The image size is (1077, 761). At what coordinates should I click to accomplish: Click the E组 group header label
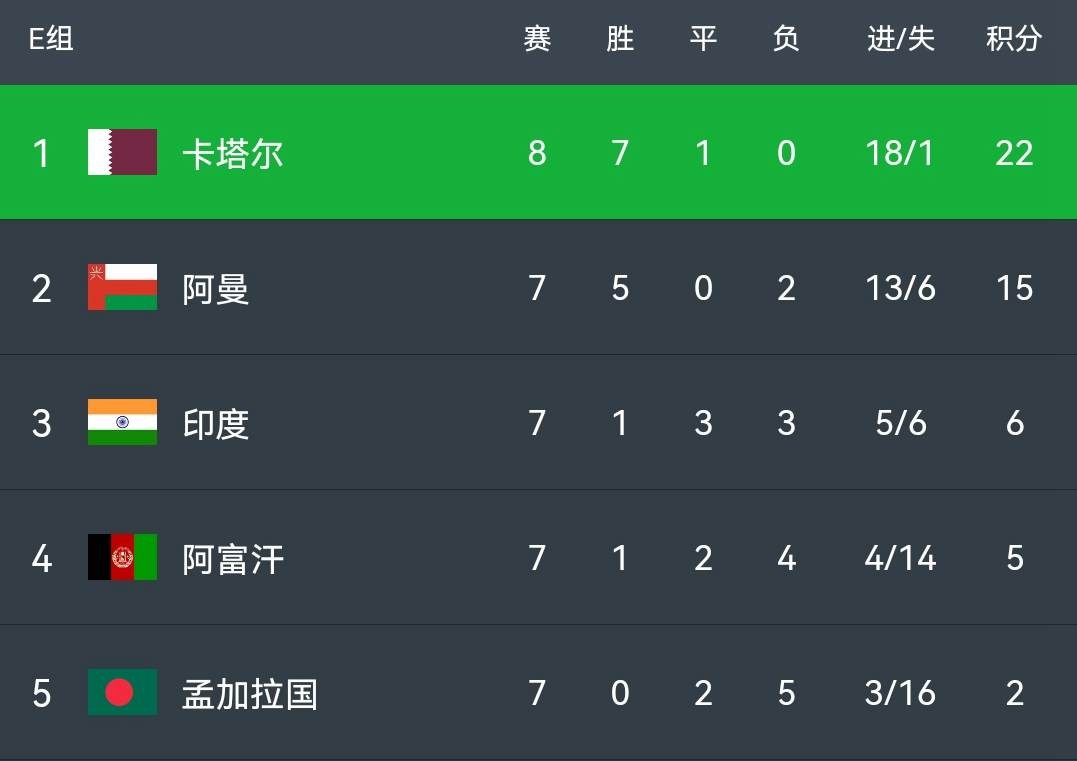[x=51, y=38]
